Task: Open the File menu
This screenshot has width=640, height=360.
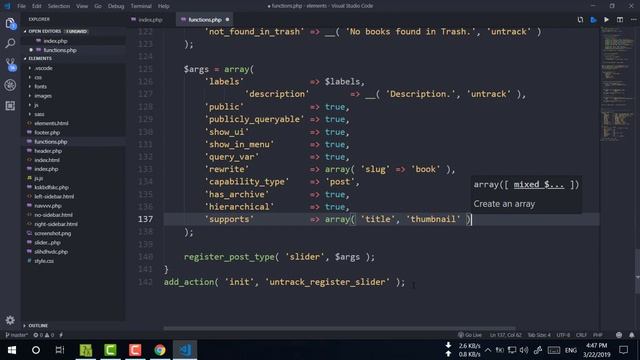Action: click(x=21, y=6)
